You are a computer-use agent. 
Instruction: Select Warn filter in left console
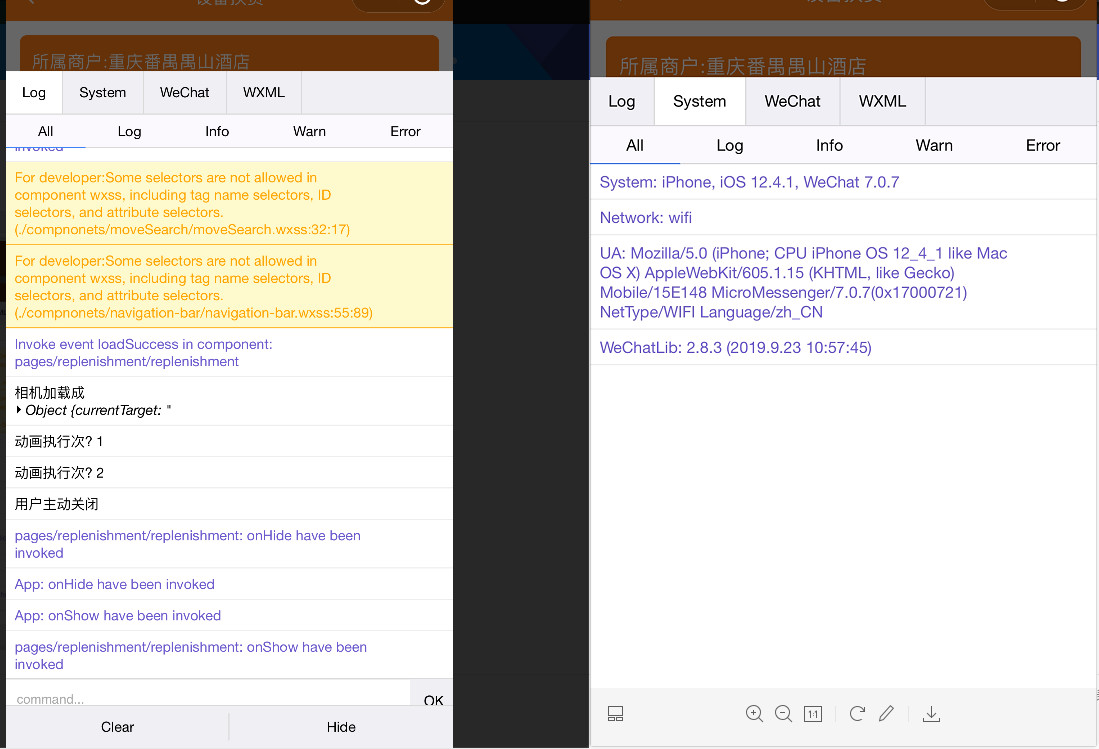[309, 131]
